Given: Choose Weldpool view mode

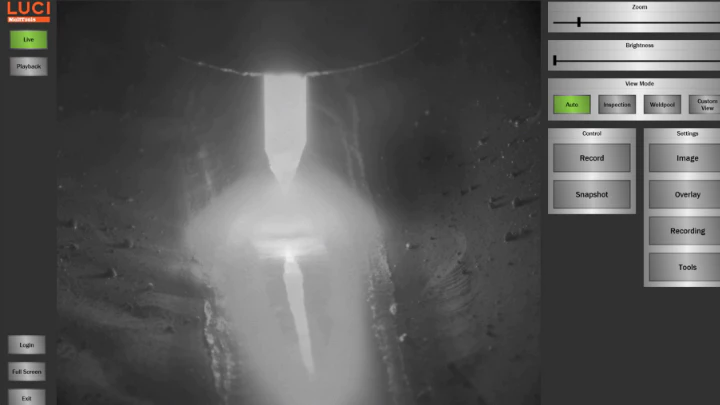Looking at the screenshot, I should click(662, 104).
